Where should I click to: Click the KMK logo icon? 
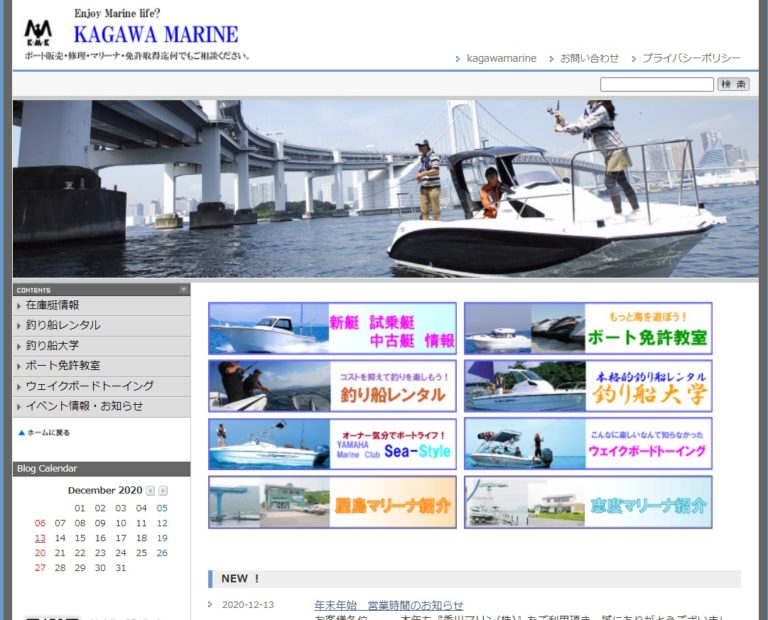38,33
